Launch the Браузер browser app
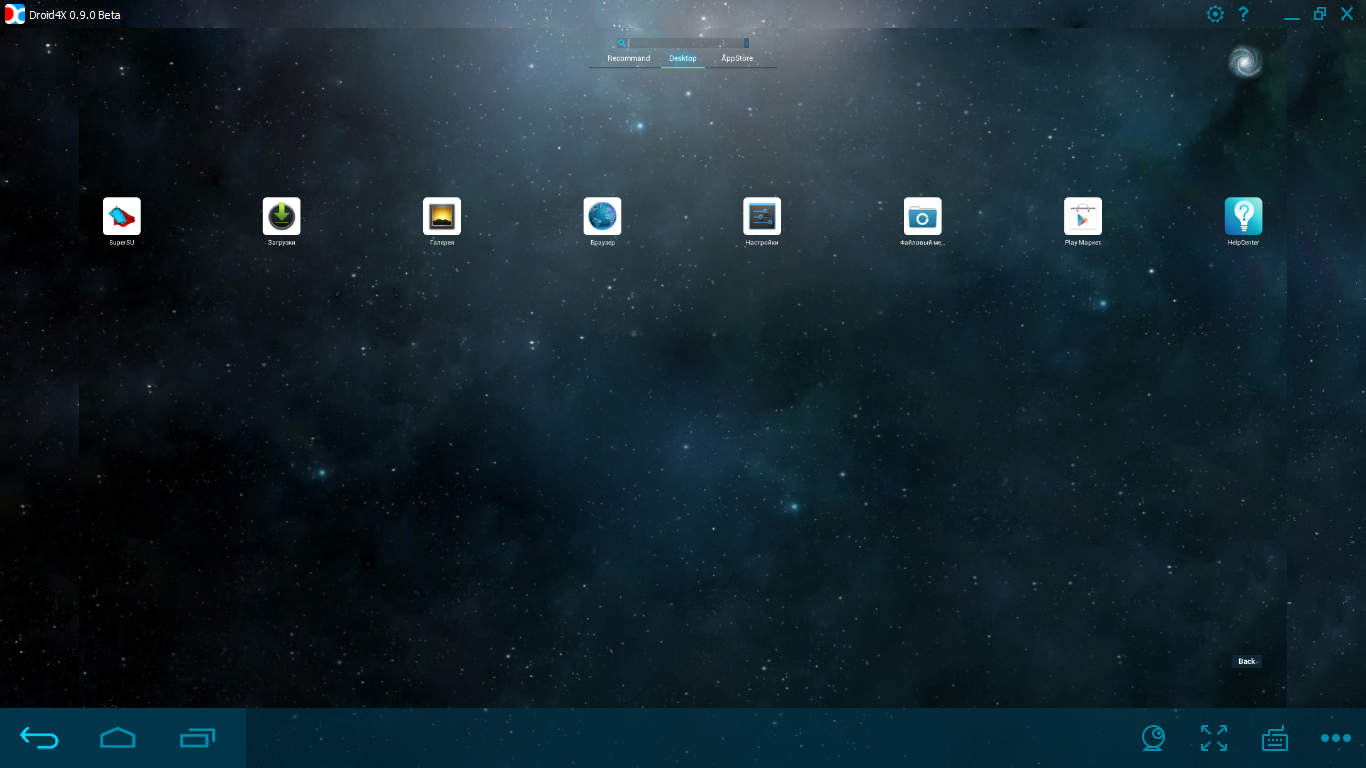The image size is (1366, 768). pos(602,216)
